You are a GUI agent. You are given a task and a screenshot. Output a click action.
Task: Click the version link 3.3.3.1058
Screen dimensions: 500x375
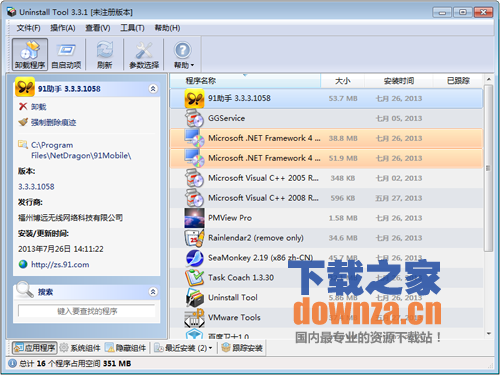click(36, 186)
